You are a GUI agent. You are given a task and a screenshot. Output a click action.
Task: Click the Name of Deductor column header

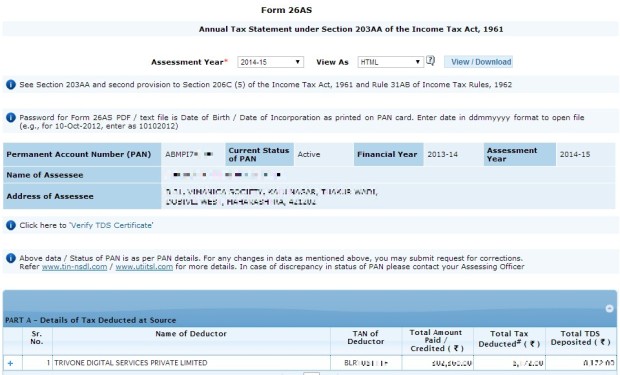[x=191, y=333]
